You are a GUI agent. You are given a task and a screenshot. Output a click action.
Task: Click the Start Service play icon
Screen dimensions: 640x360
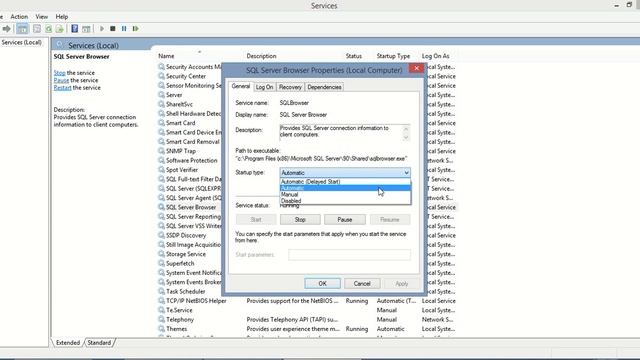102,29
